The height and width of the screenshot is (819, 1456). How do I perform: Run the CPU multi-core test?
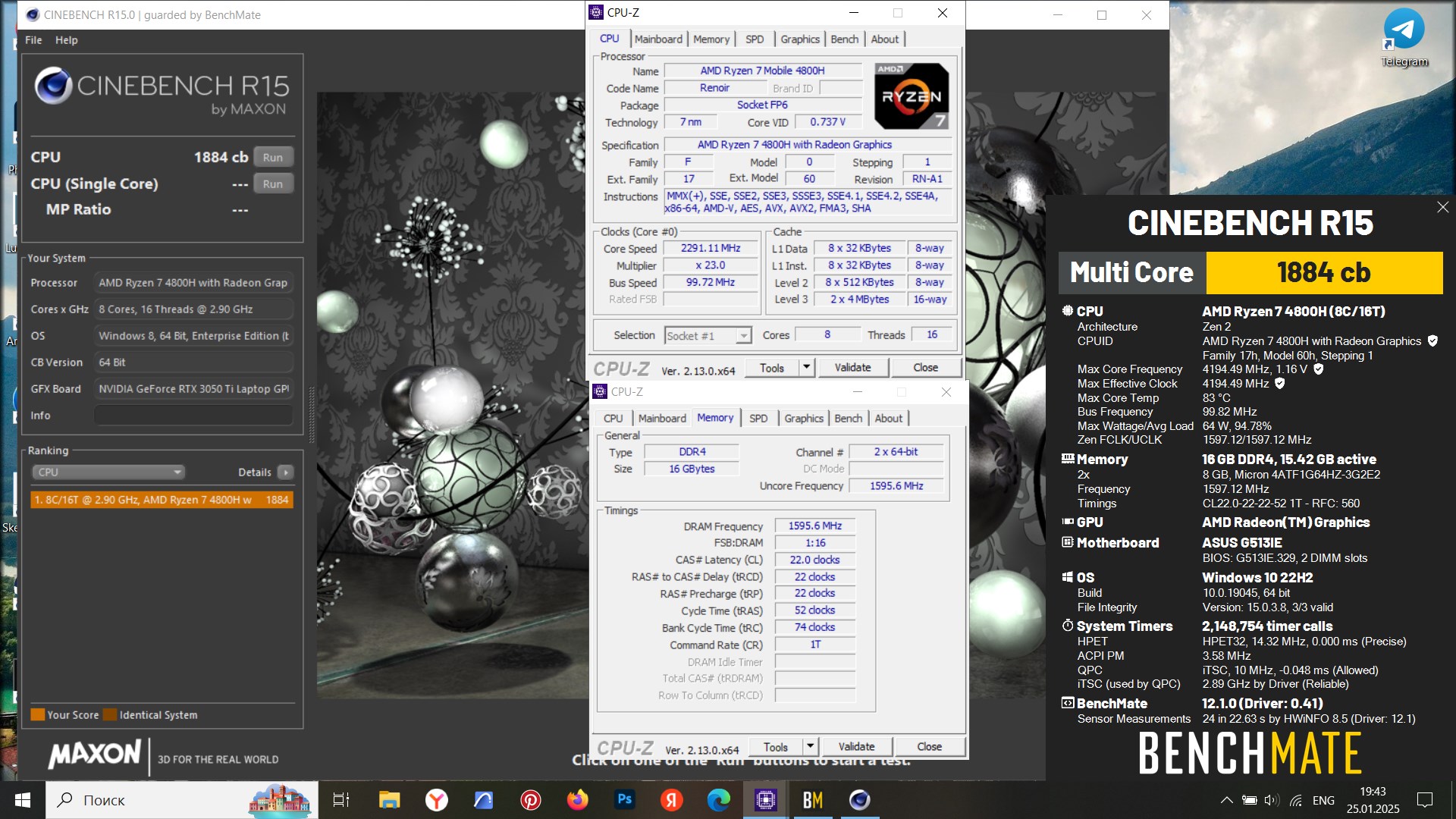coord(273,157)
